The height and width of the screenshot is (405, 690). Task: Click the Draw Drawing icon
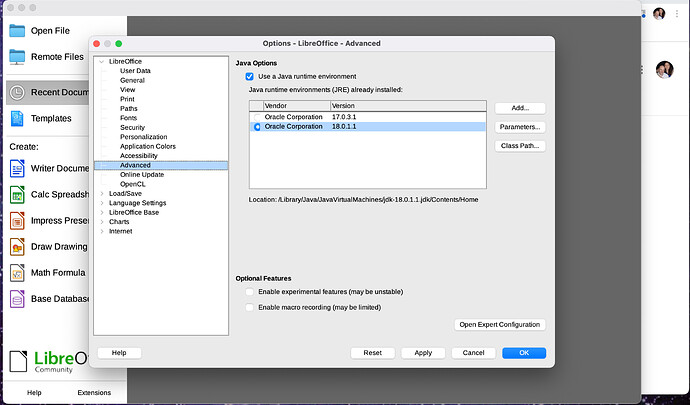click(17, 247)
